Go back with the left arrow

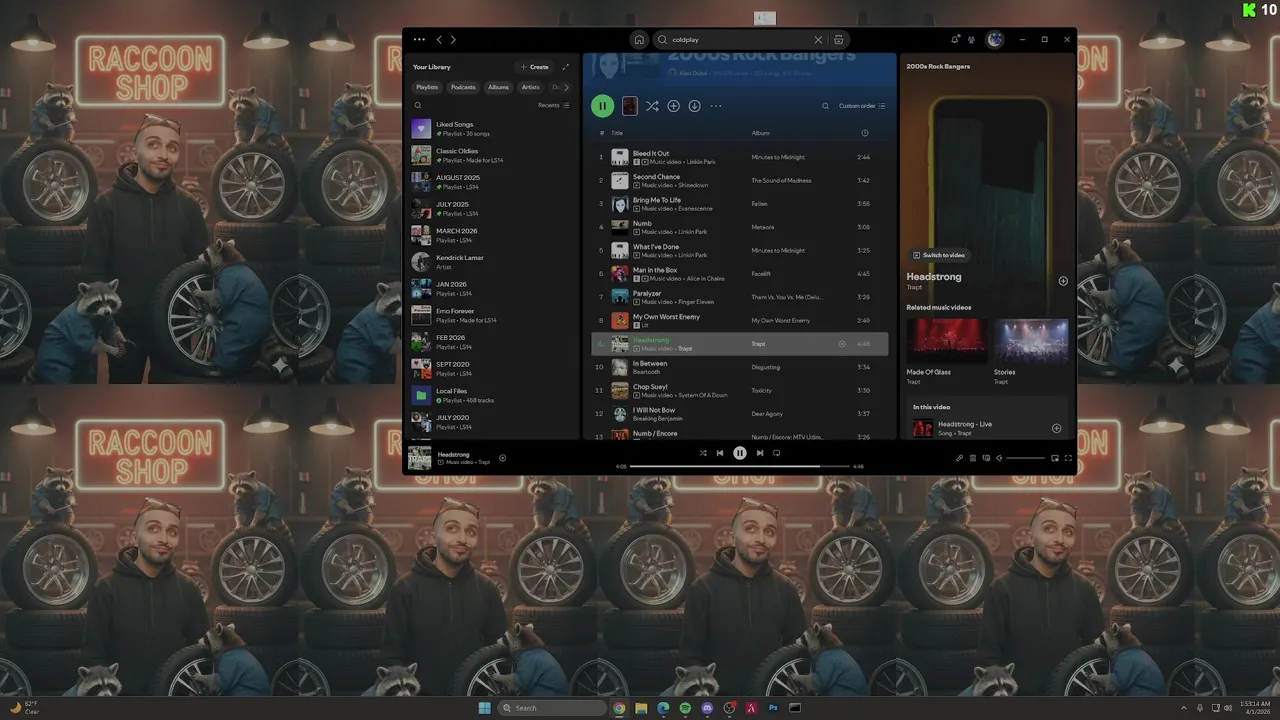(x=439, y=40)
